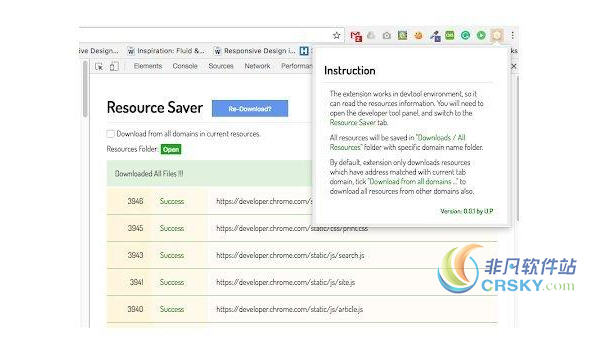Click the green circular Grammarly-style extension icon
This screenshot has height=361, width=592.
(466, 35)
